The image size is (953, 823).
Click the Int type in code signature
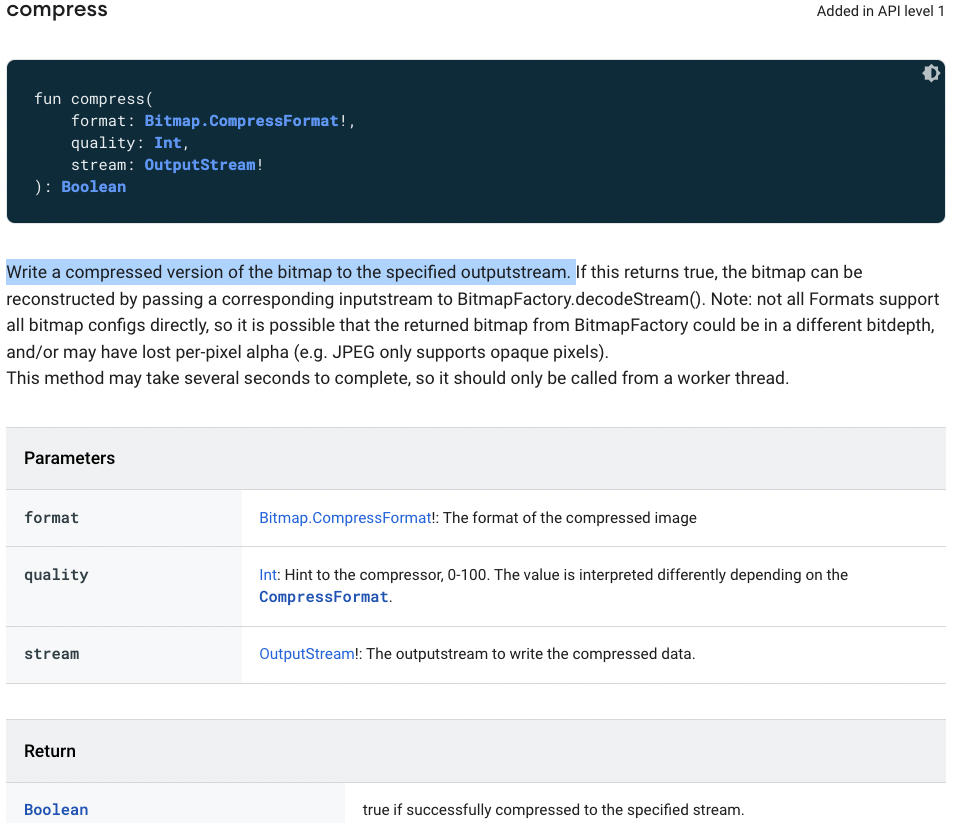(x=167, y=143)
